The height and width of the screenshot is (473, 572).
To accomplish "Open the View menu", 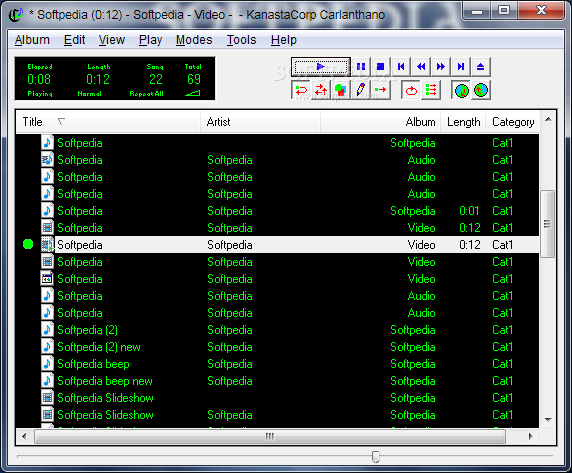I will (x=112, y=40).
